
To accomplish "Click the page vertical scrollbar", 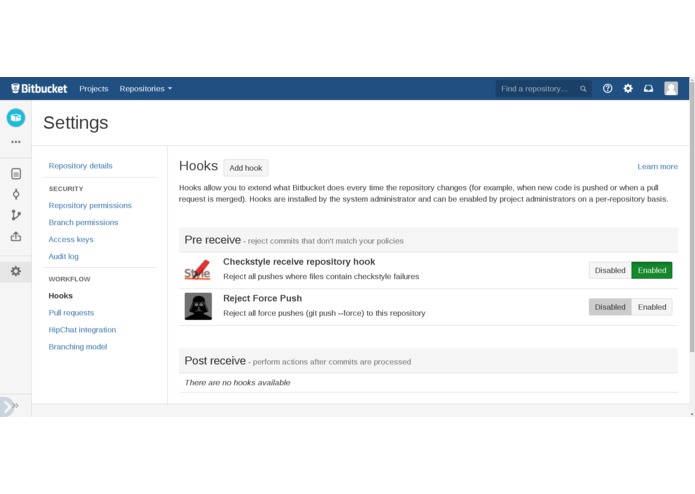I will coord(692,215).
